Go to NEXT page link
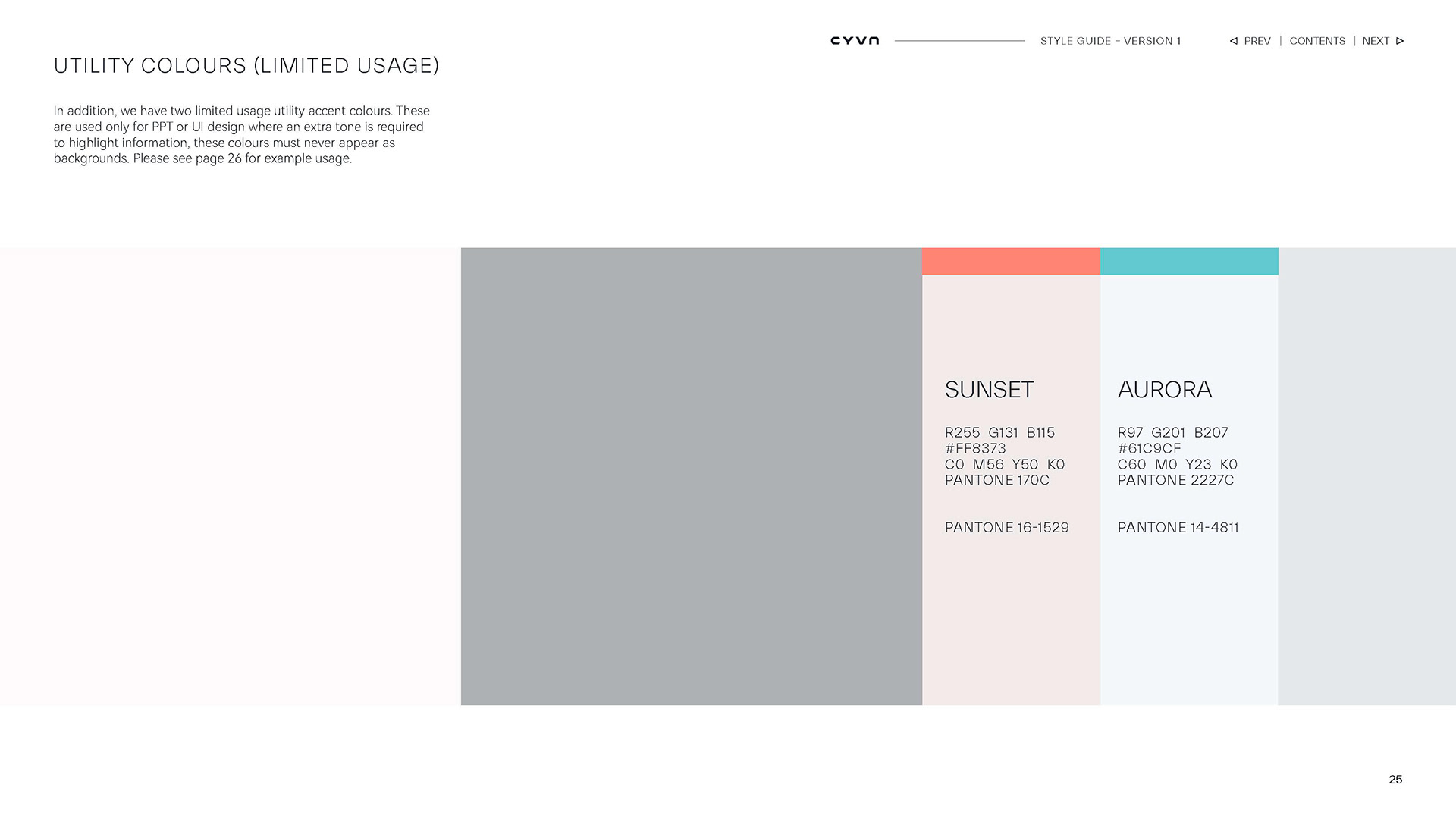 coord(1376,41)
